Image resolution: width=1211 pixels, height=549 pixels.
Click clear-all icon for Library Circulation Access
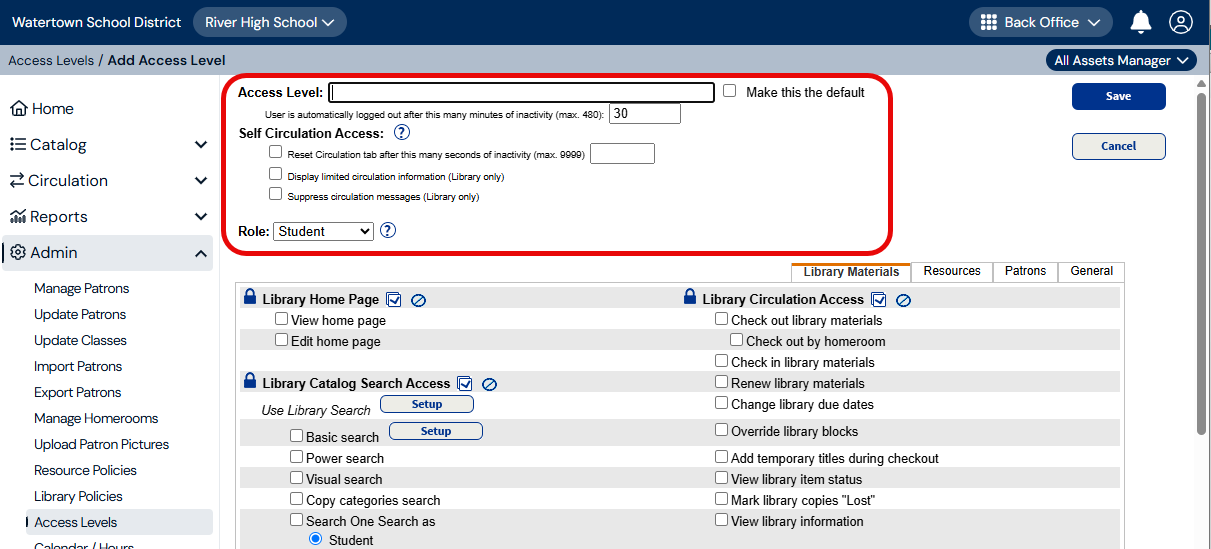point(903,299)
